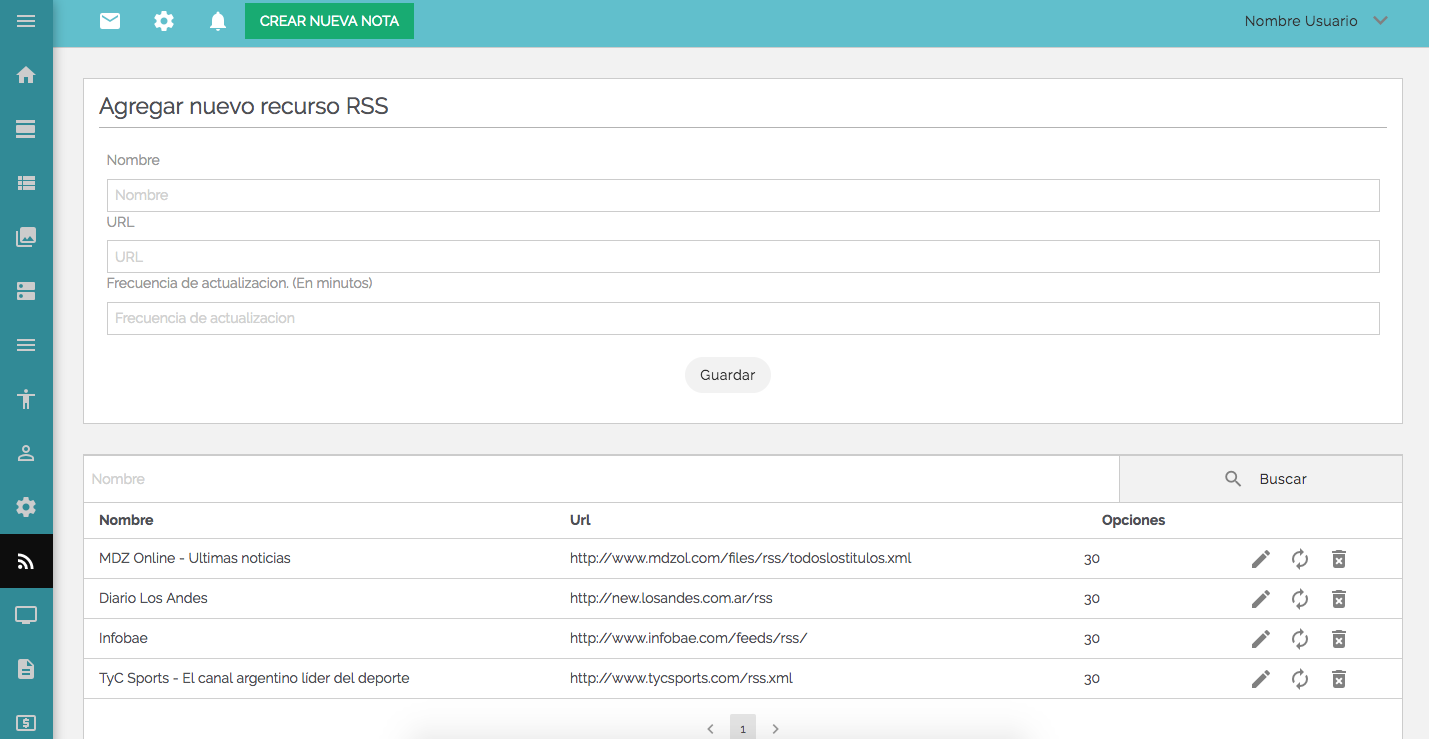The image size is (1429, 739).
Task: Click the mdzol.com todoslostitulos.xml URL
Action: tap(741, 558)
